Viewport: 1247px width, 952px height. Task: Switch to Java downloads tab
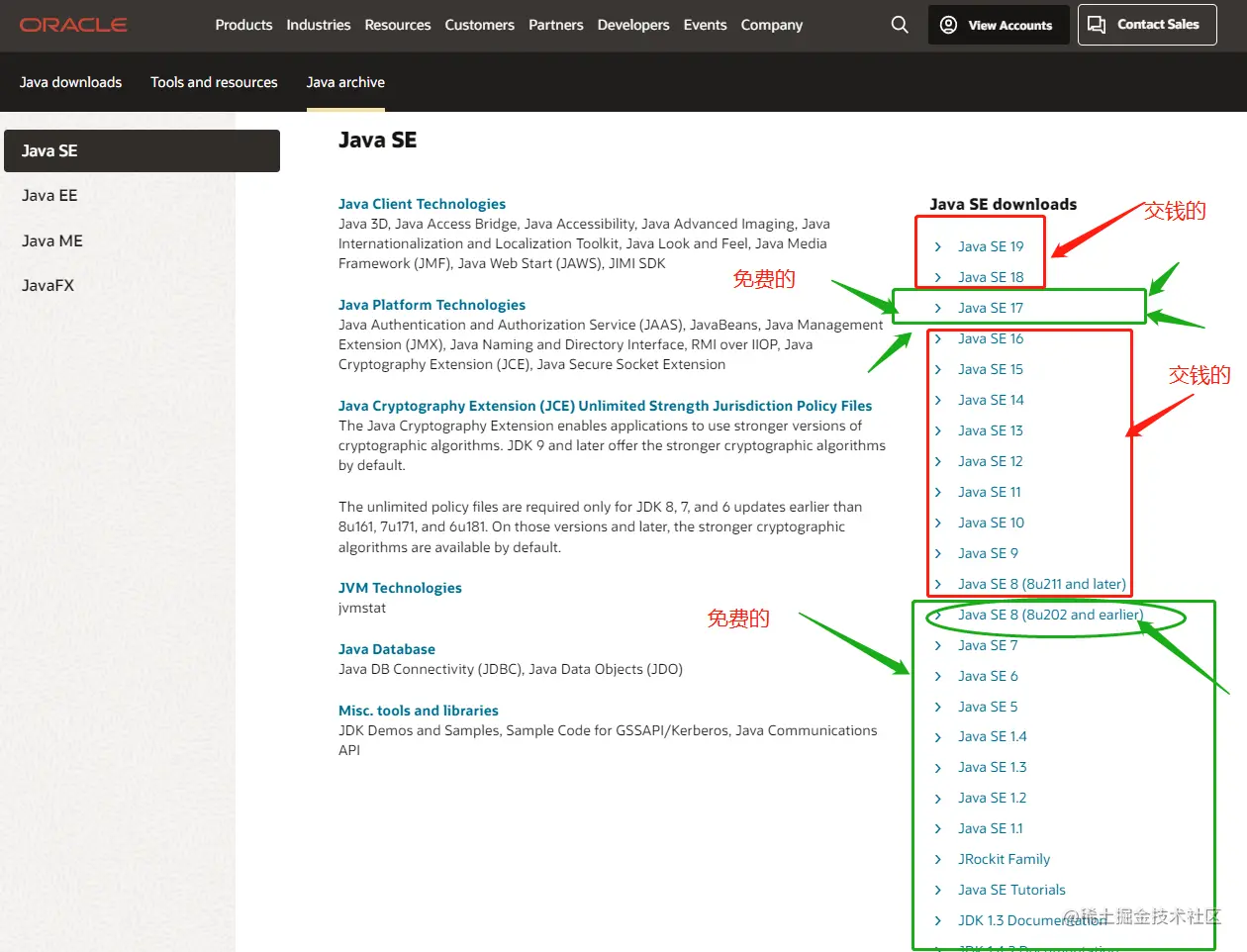tap(71, 82)
